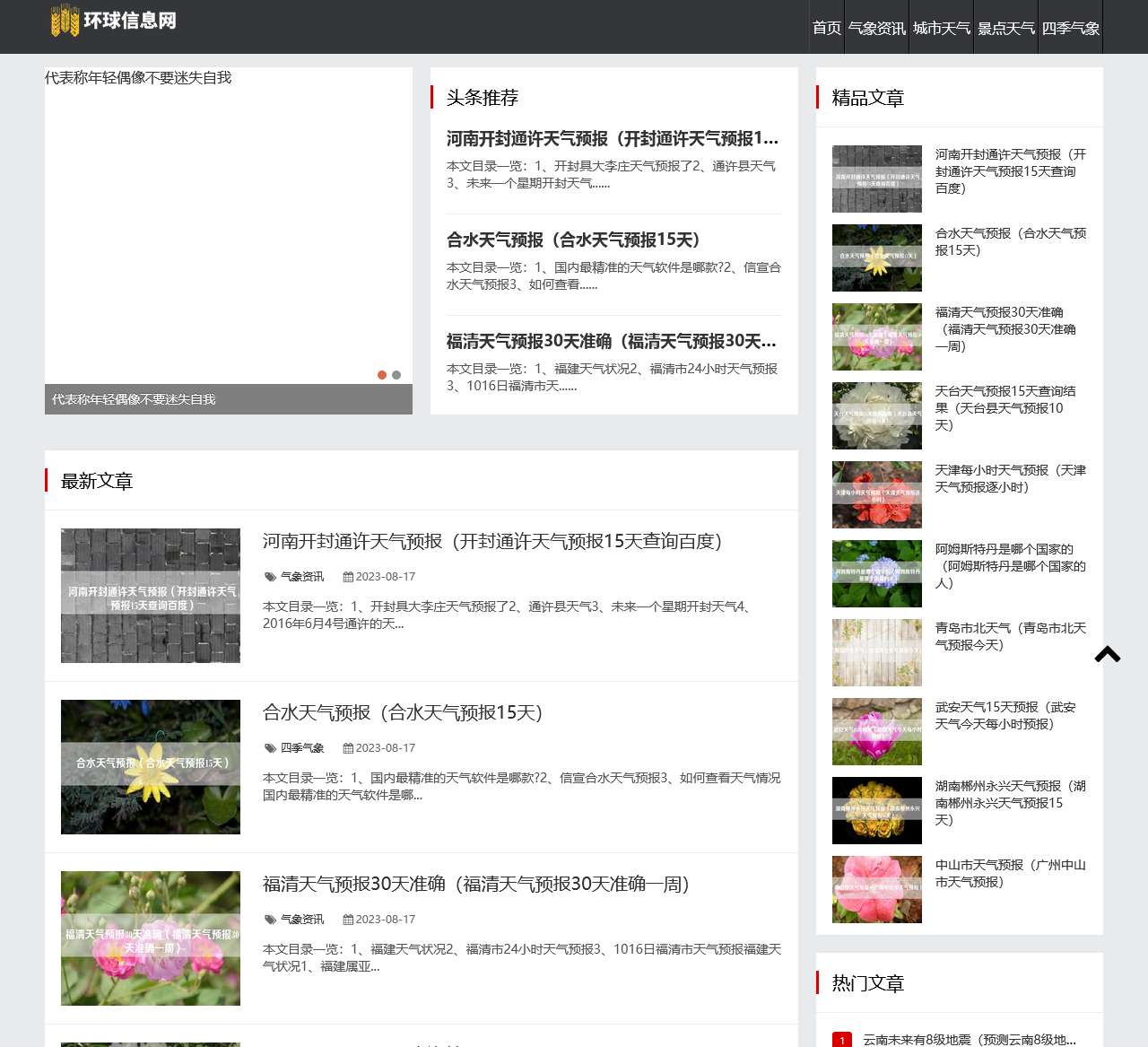Open sidebar article 天台天气预报15天查询结果
Screen dimensions: 1148x1047
[x=1005, y=408]
